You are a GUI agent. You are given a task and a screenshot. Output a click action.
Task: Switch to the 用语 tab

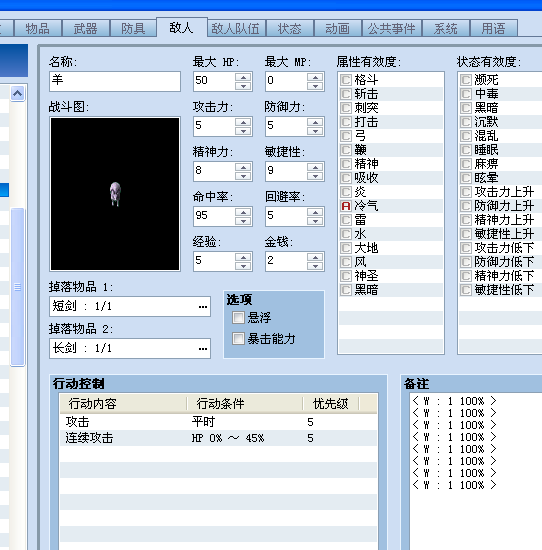point(494,28)
